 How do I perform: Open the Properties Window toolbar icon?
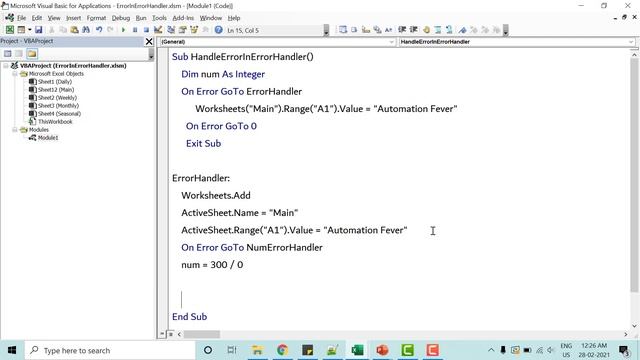click(x=182, y=30)
